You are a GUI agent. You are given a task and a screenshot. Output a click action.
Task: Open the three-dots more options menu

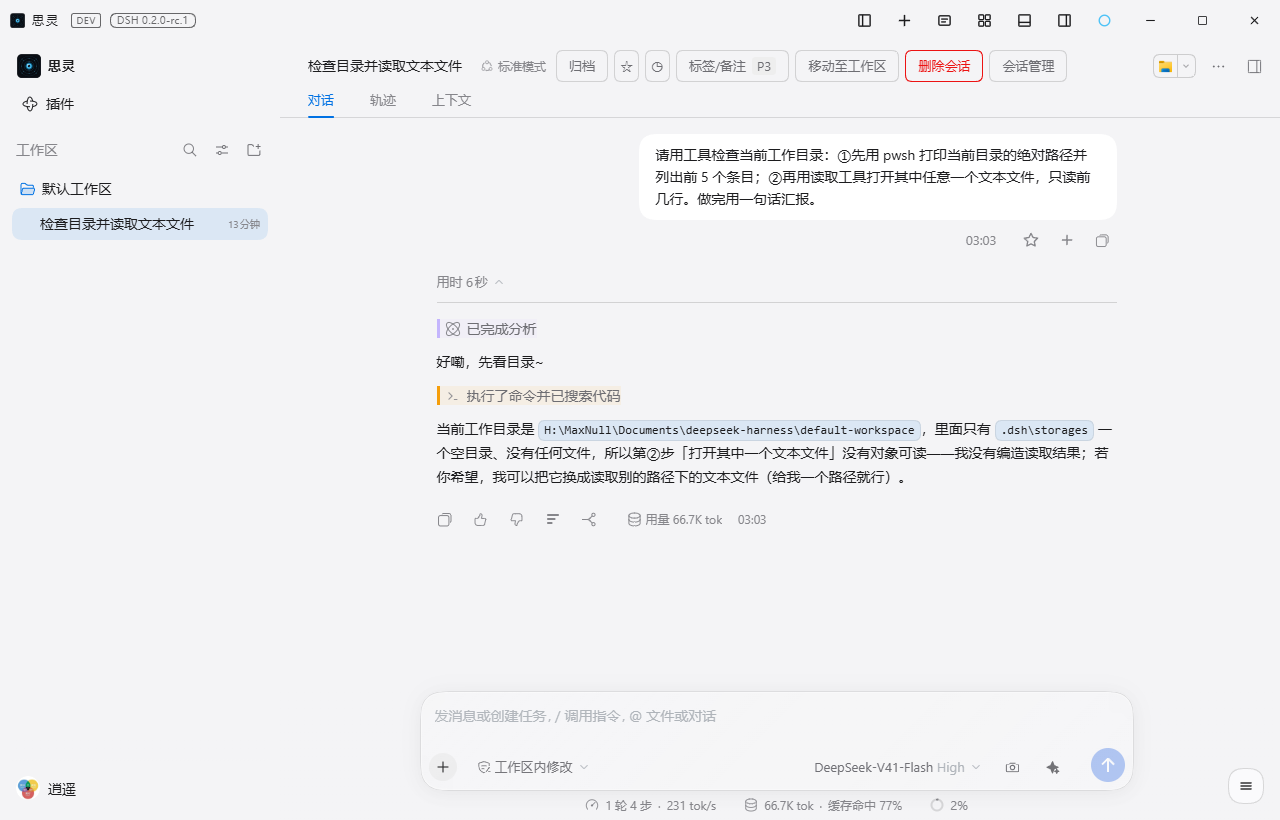coord(1218,66)
